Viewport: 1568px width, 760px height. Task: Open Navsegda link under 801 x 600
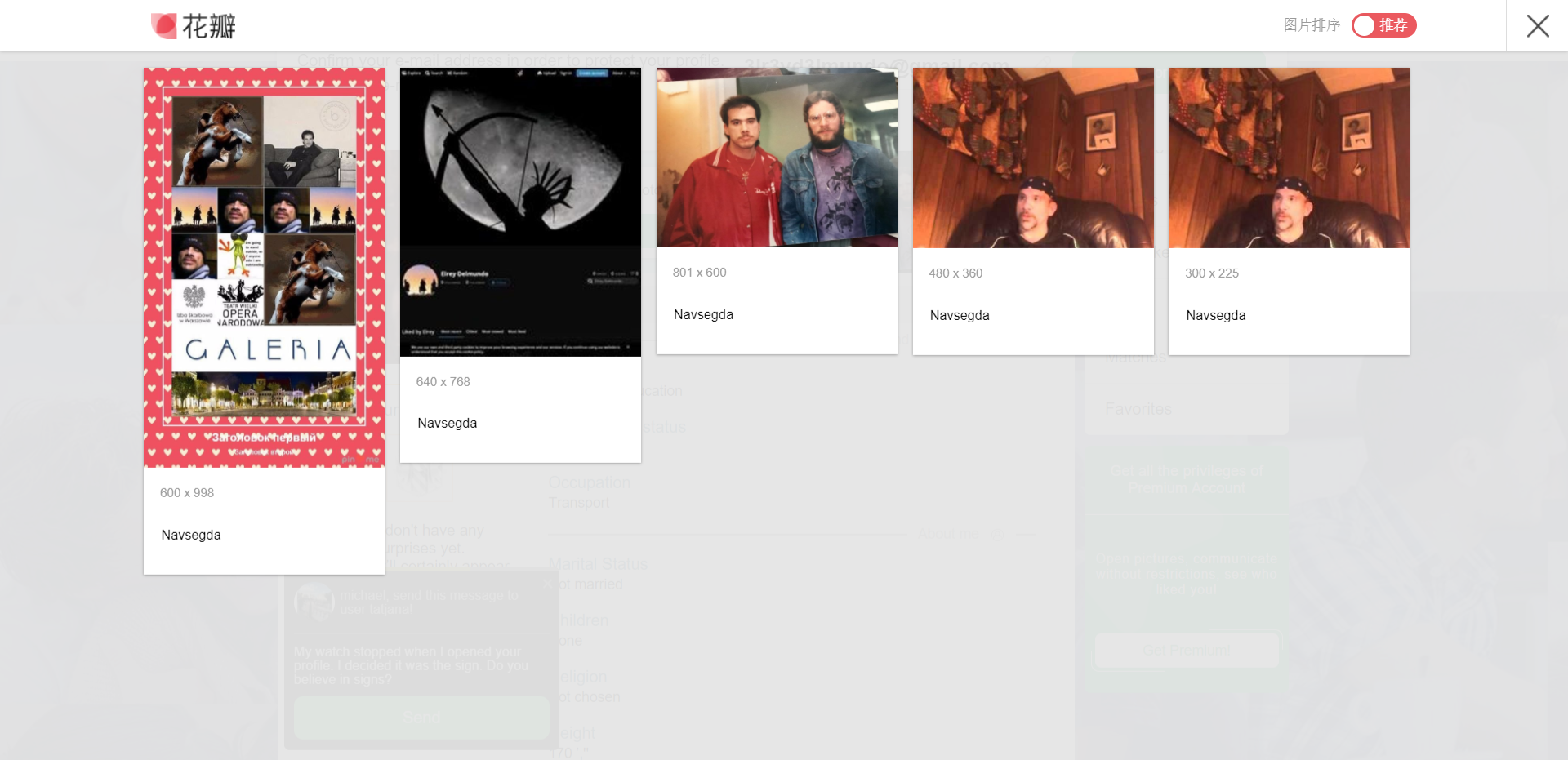[704, 314]
